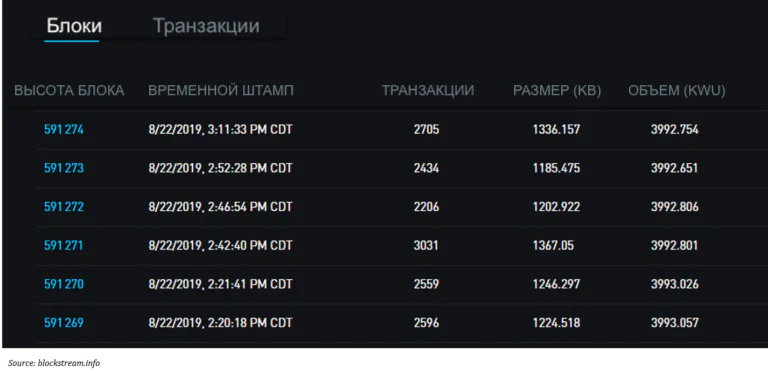The height and width of the screenshot is (374, 768).
Task: Open block 591 270 link
Action: point(64,284)
